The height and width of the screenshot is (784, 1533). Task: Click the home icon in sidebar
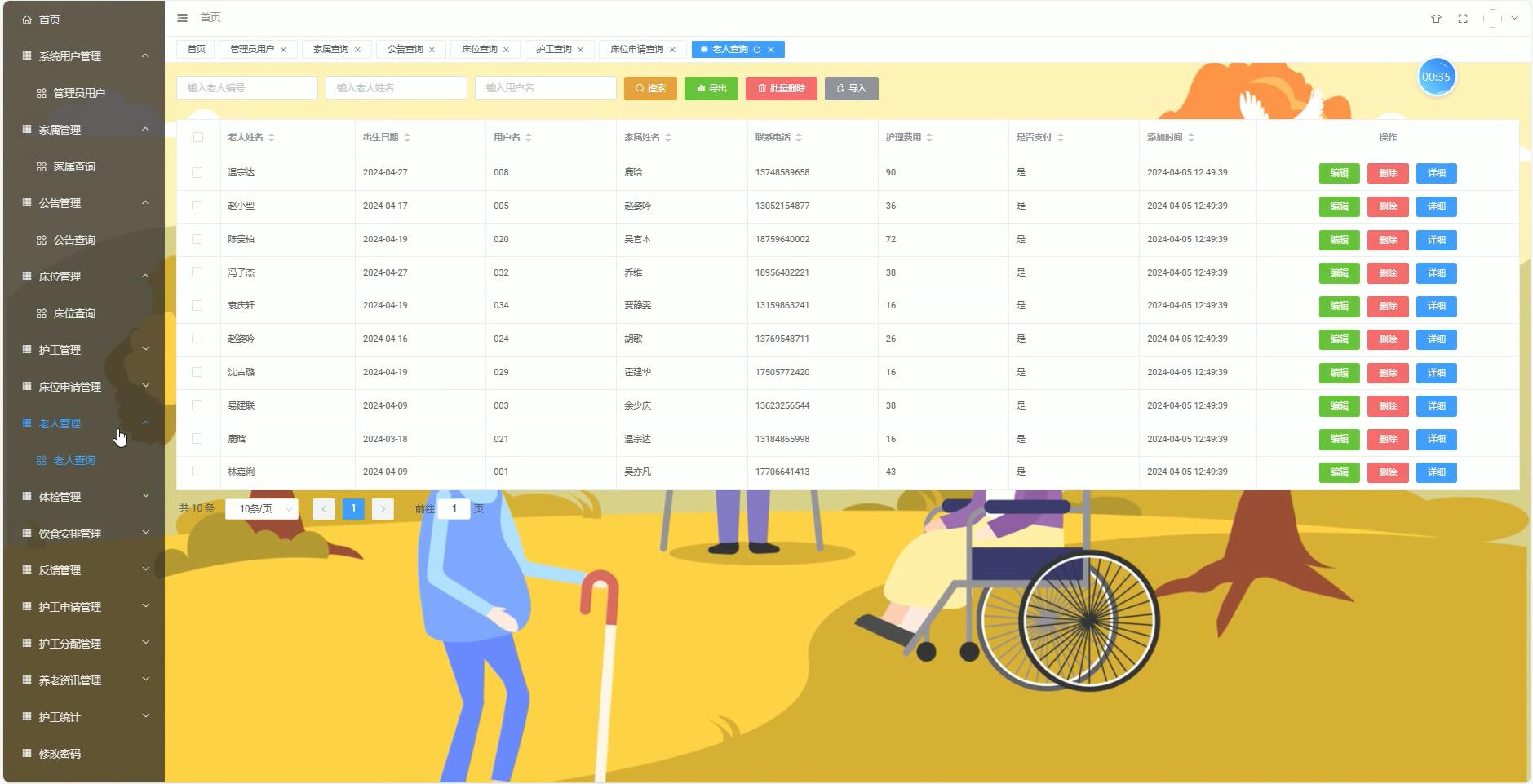[27, 20]
